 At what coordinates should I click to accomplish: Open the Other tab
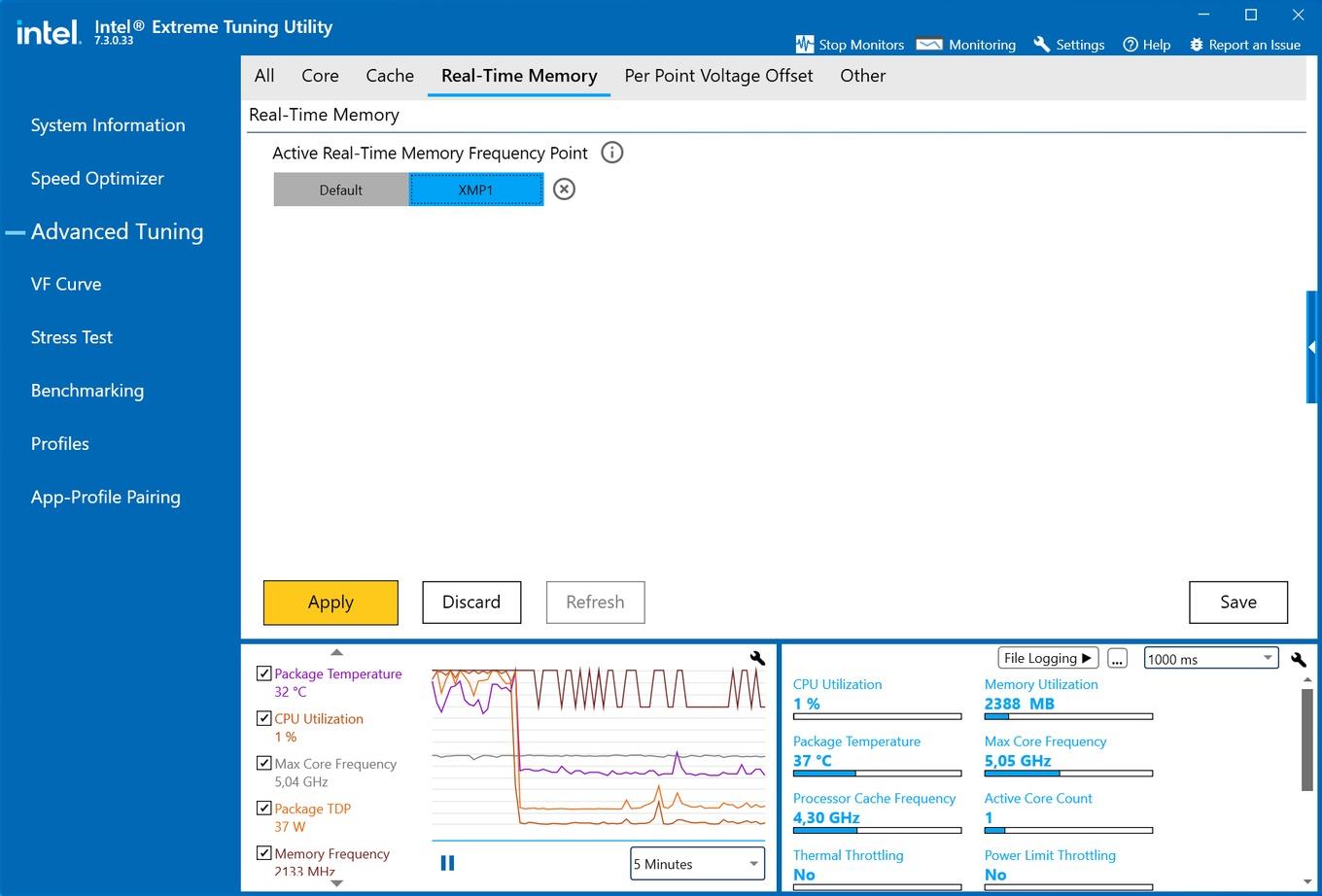pos(863,76)
